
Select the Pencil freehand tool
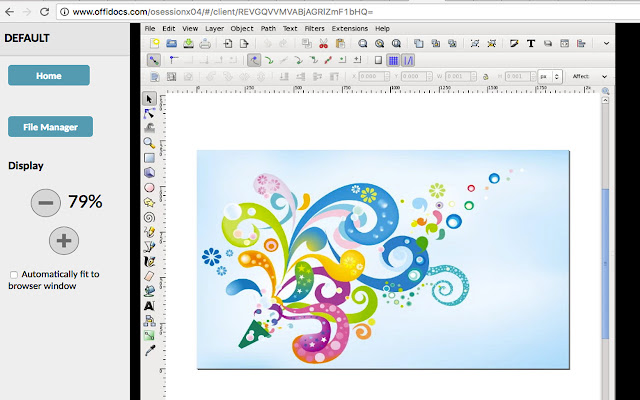[149, 232]
